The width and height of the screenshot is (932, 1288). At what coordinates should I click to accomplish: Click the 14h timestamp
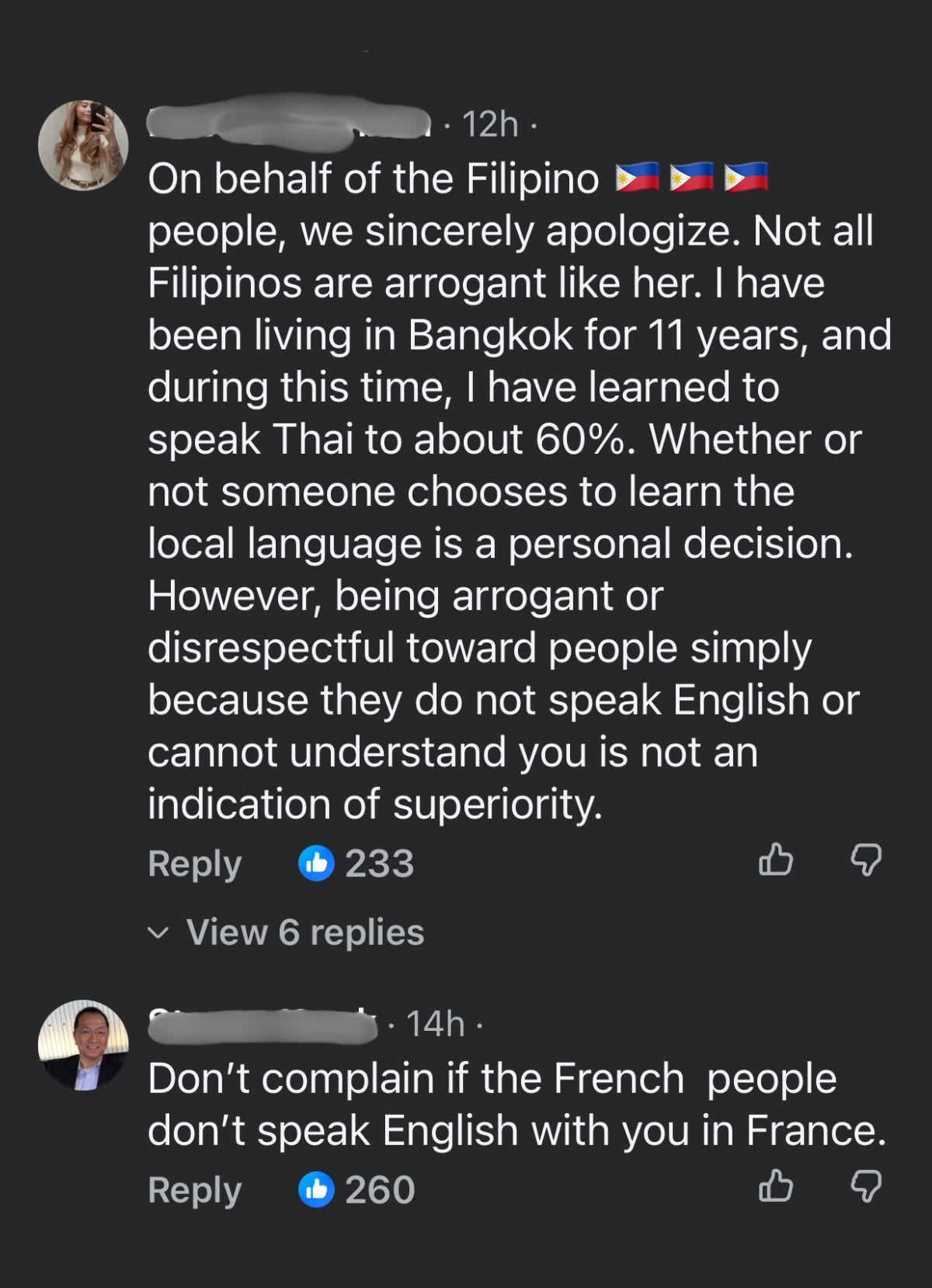[x=435, y=1025]
